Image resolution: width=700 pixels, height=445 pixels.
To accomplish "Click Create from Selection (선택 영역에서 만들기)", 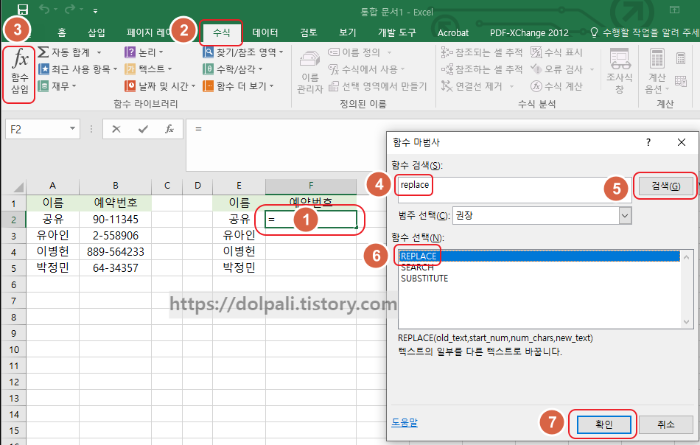I will [x=378, y=86].
